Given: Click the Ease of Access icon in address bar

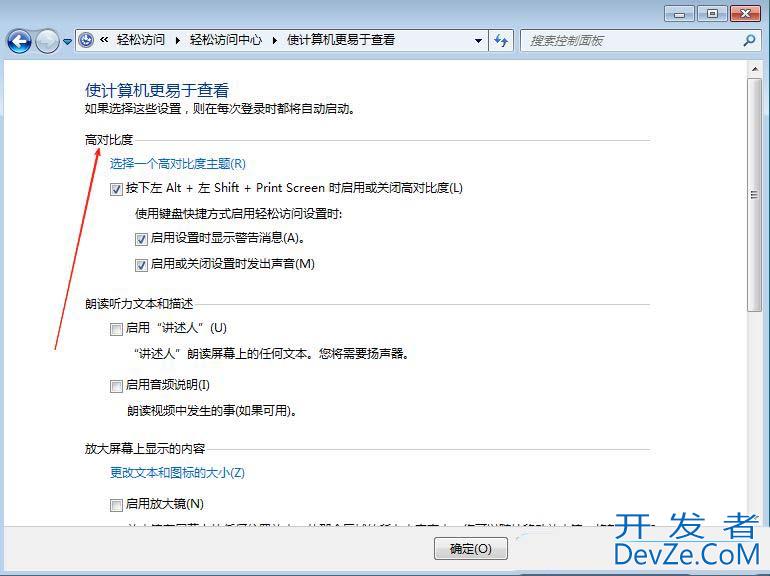Looking at the screenshot, I should 86,40.
